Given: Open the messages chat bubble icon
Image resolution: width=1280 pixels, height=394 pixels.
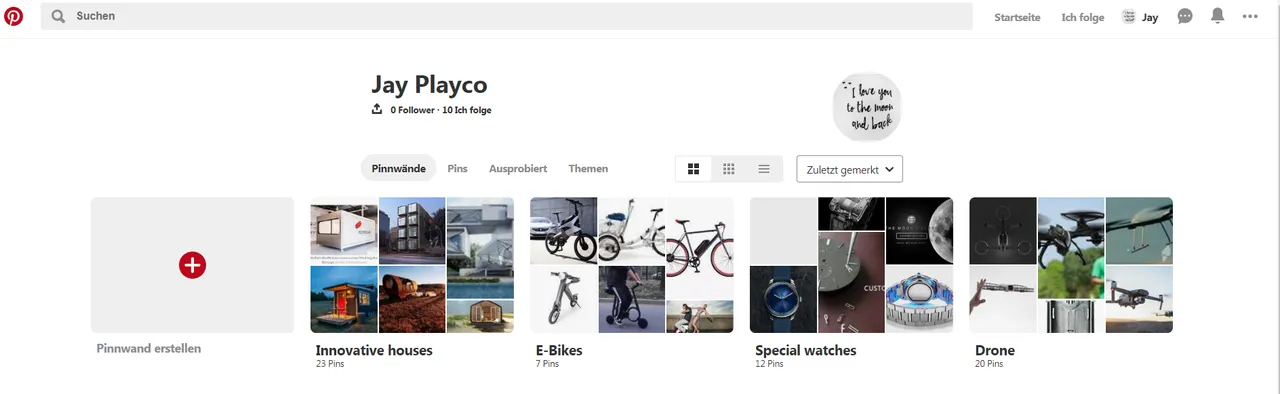Looking at the screenshot, I should point(1185,16).
